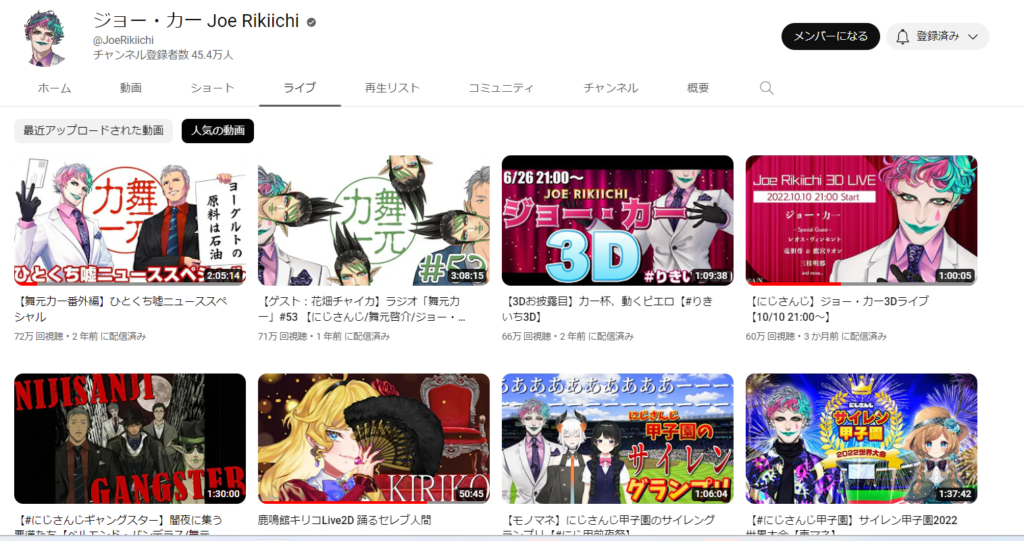Click 71万 回視聴・1年前 stats line
Viewport: 1024px width, 541px height.
324,336
